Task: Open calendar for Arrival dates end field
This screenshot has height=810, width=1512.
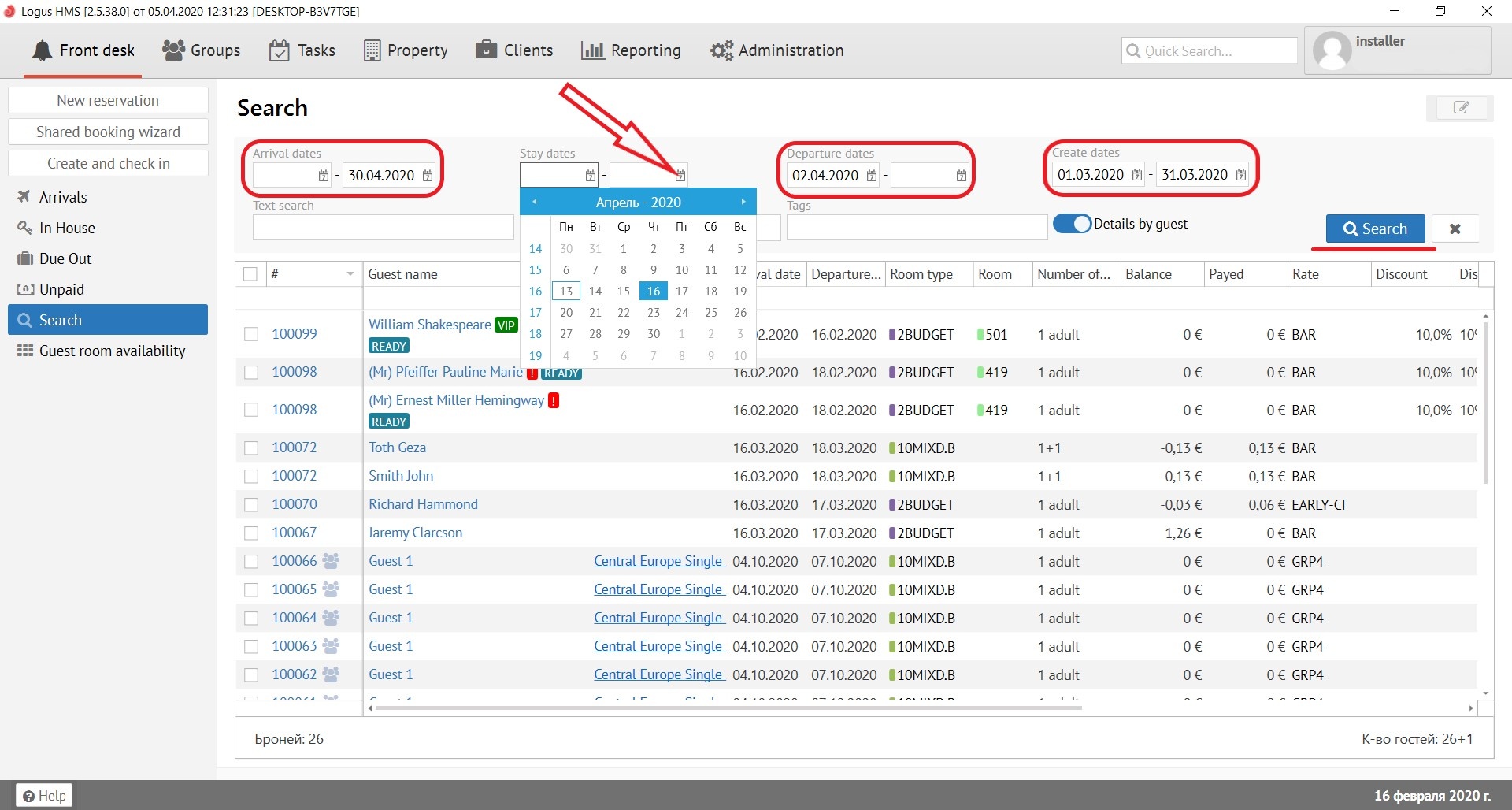Action: 428,176
